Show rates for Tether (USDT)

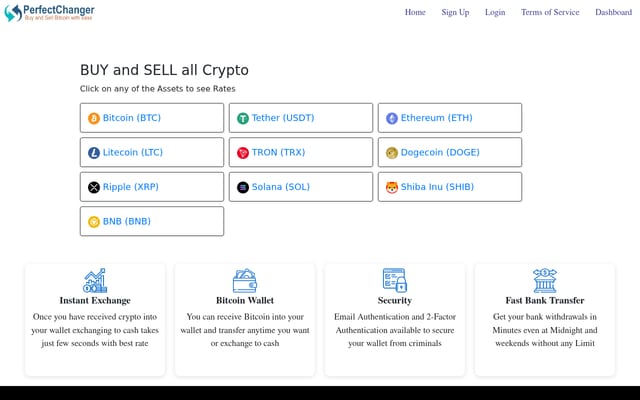coord(301,118)
